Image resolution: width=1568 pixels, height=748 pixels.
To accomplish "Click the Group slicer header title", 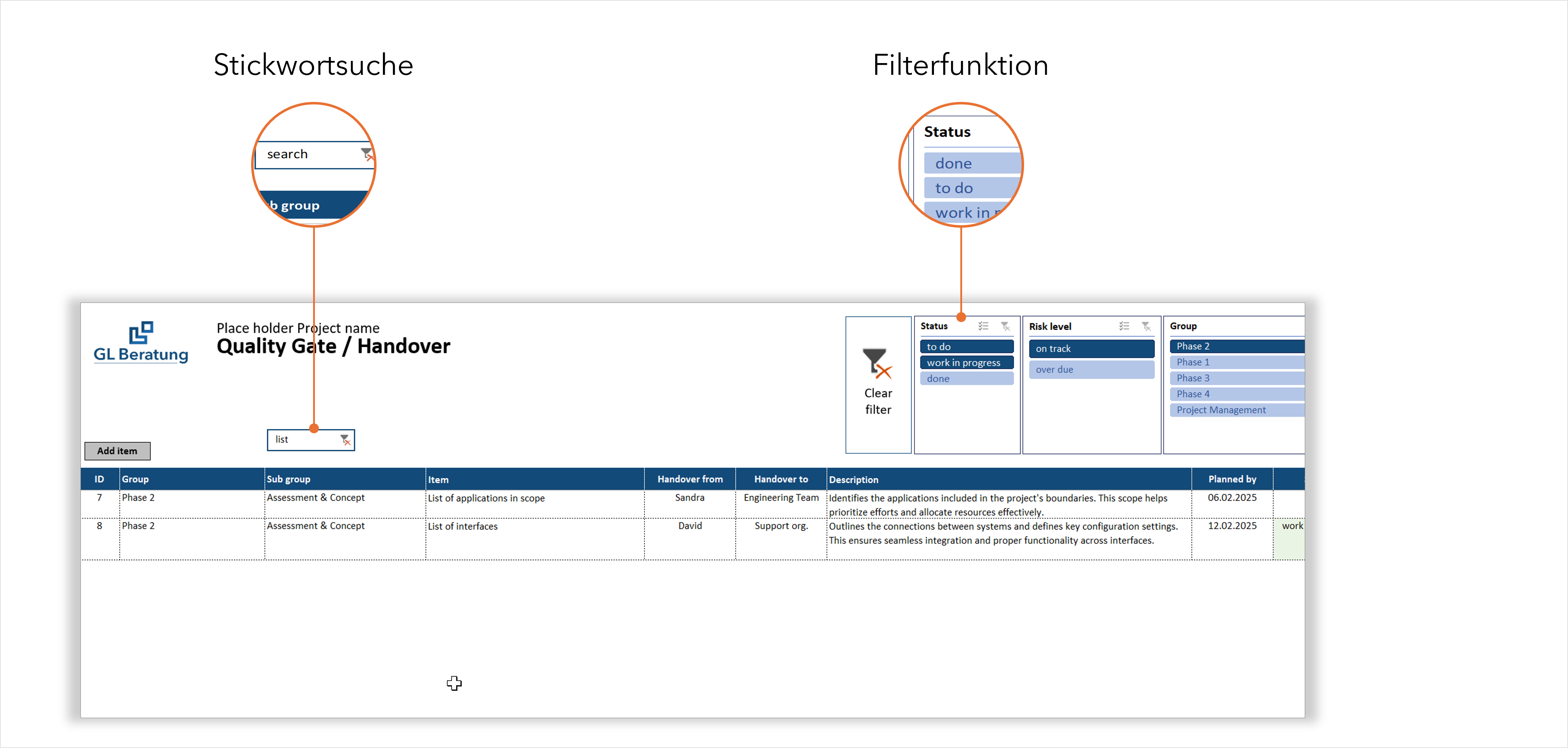I will [1183, 326].
